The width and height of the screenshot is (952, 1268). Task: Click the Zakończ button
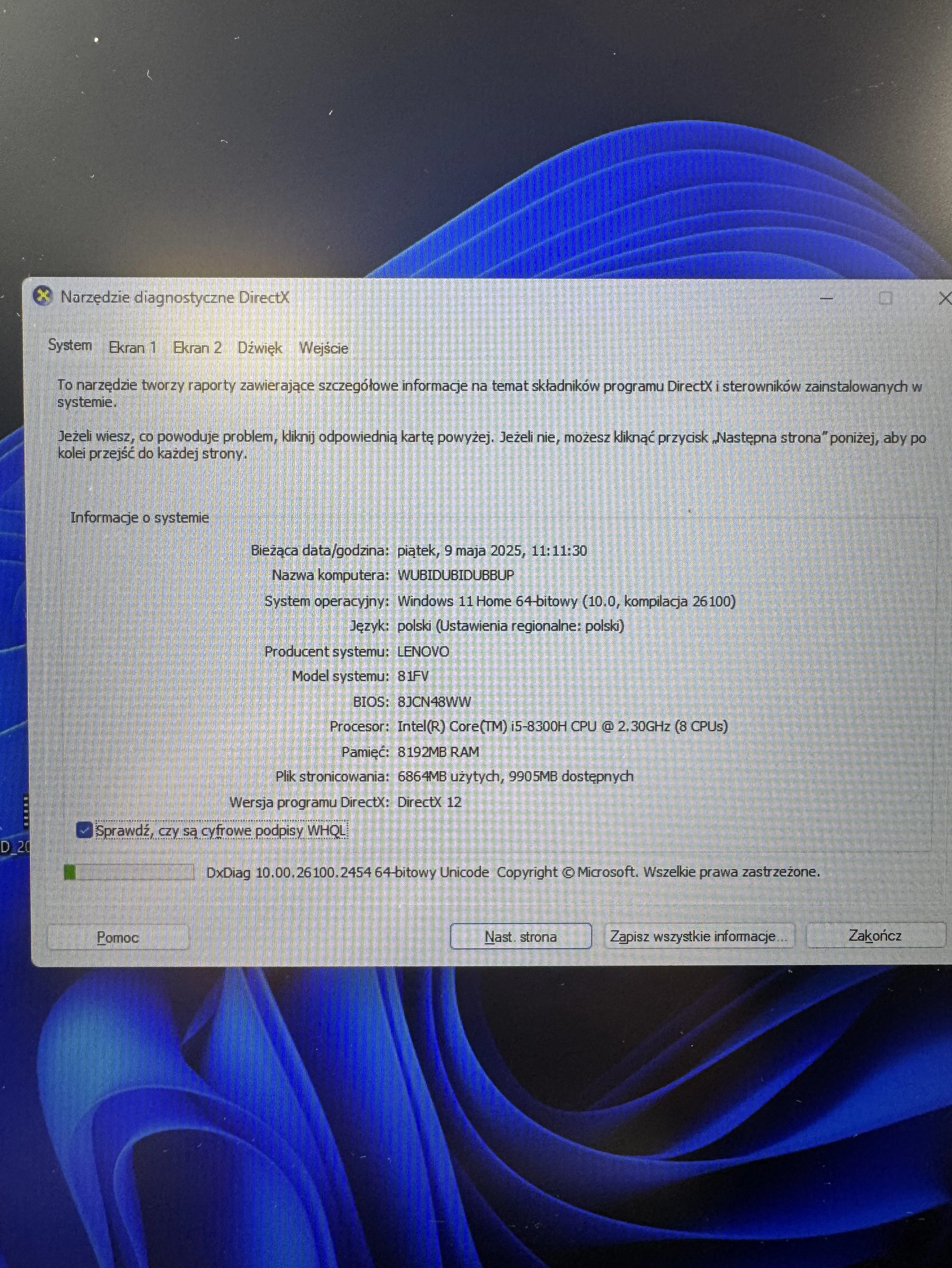(x=875, y=935)
